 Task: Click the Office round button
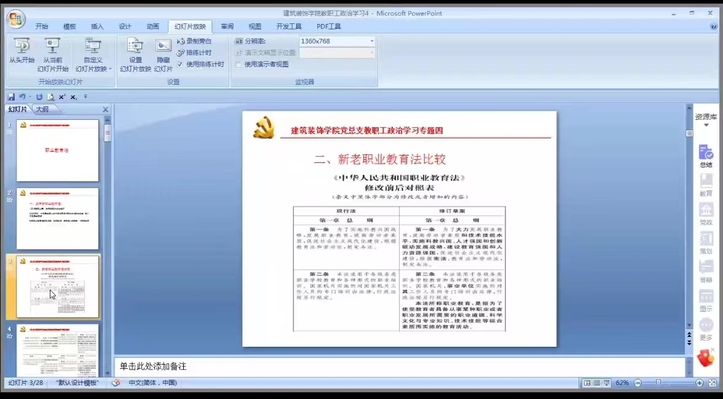[x=16, y=18]
